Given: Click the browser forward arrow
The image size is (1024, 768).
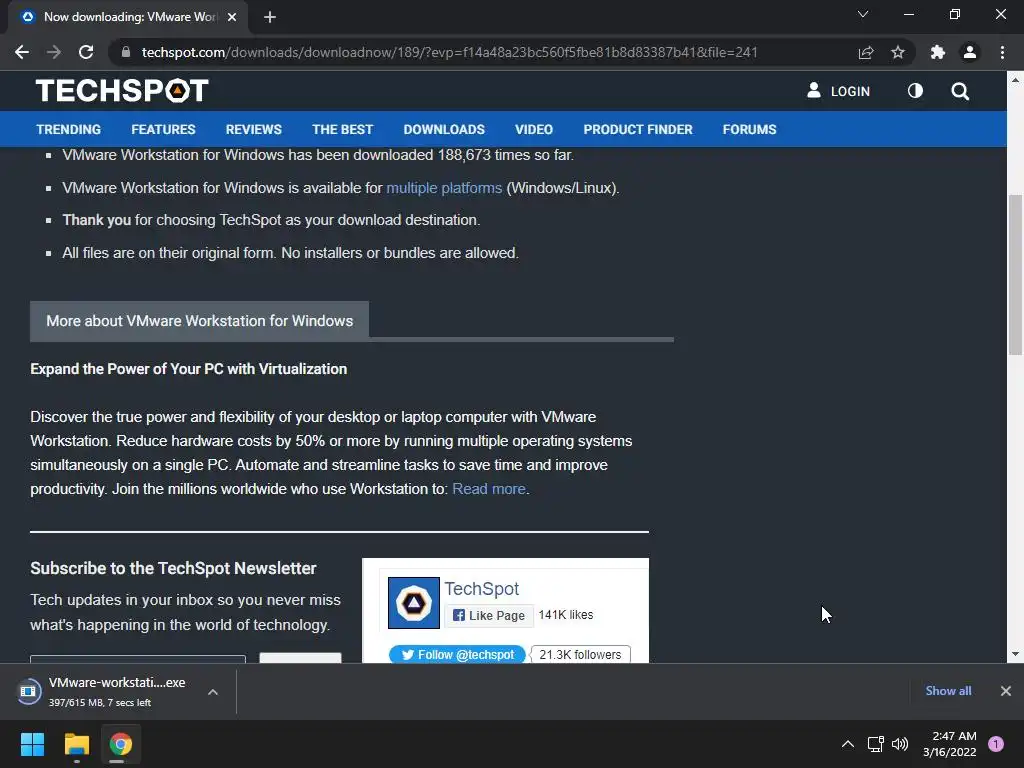Looking at the screenshot, I should (54, 52).
